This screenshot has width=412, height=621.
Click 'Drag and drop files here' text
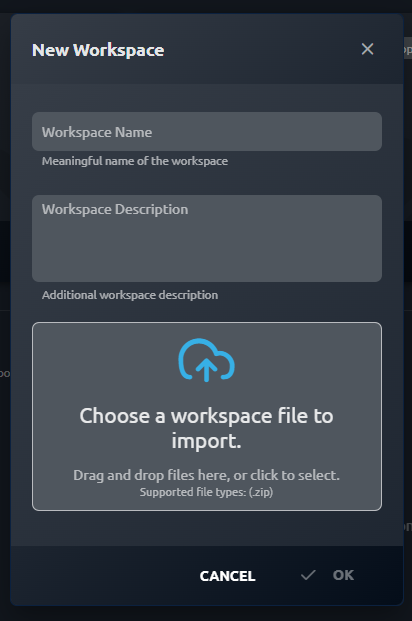pos(152,475)
